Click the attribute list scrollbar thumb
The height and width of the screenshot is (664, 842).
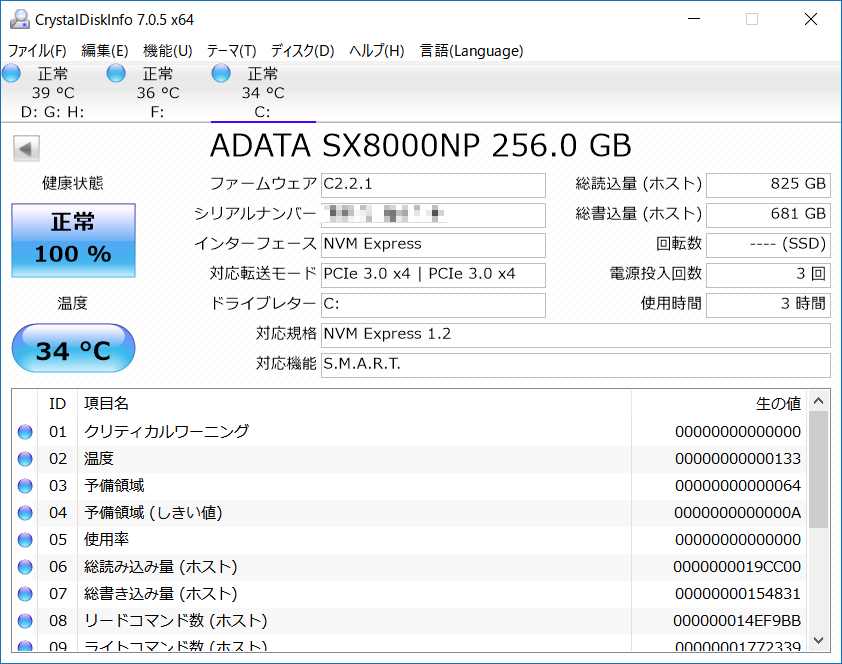818,470
